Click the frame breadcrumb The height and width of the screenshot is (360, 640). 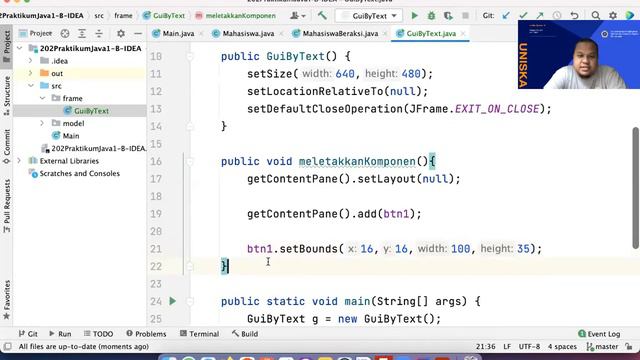click(123, 16)
